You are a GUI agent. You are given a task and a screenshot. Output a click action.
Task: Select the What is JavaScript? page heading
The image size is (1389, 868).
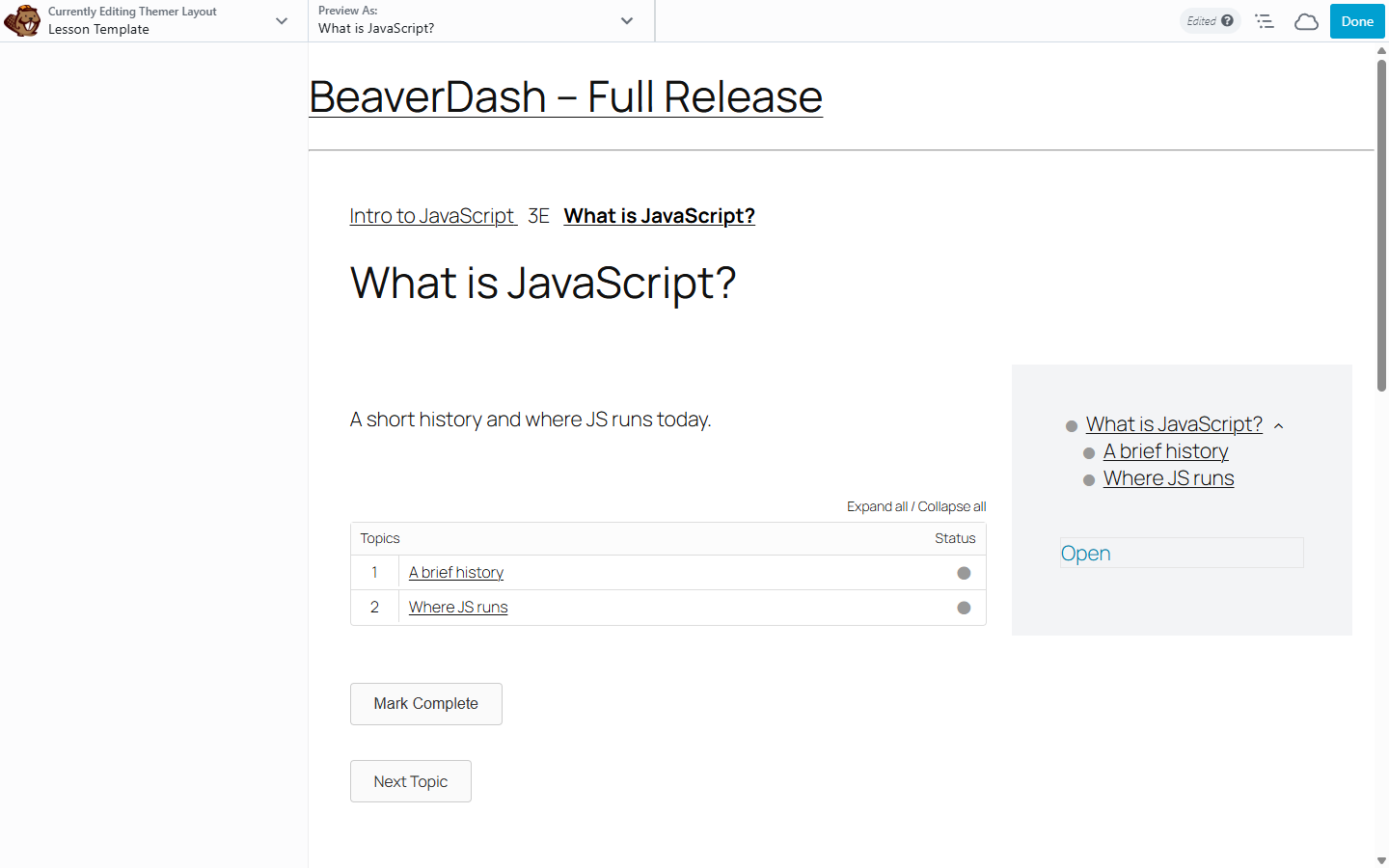(x=543, y=284)
